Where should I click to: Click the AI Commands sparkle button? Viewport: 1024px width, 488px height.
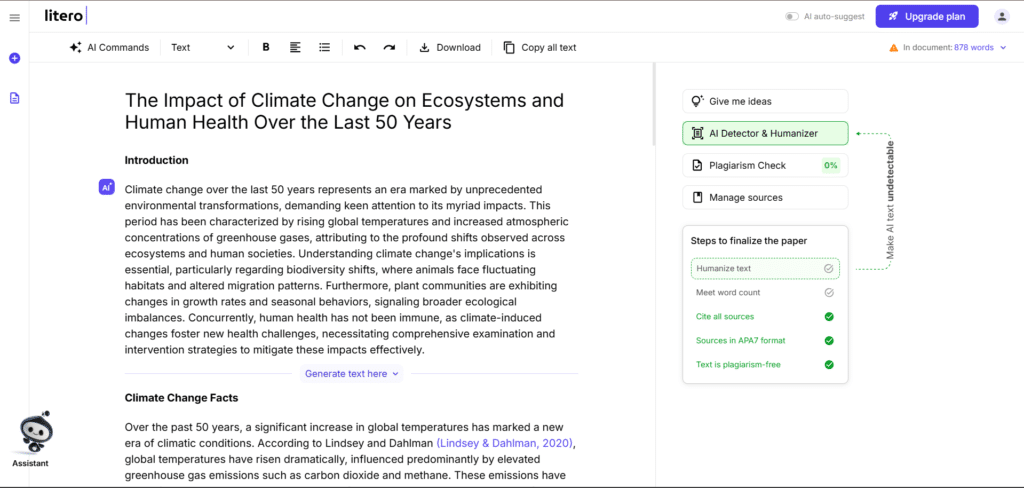[109, 47]
